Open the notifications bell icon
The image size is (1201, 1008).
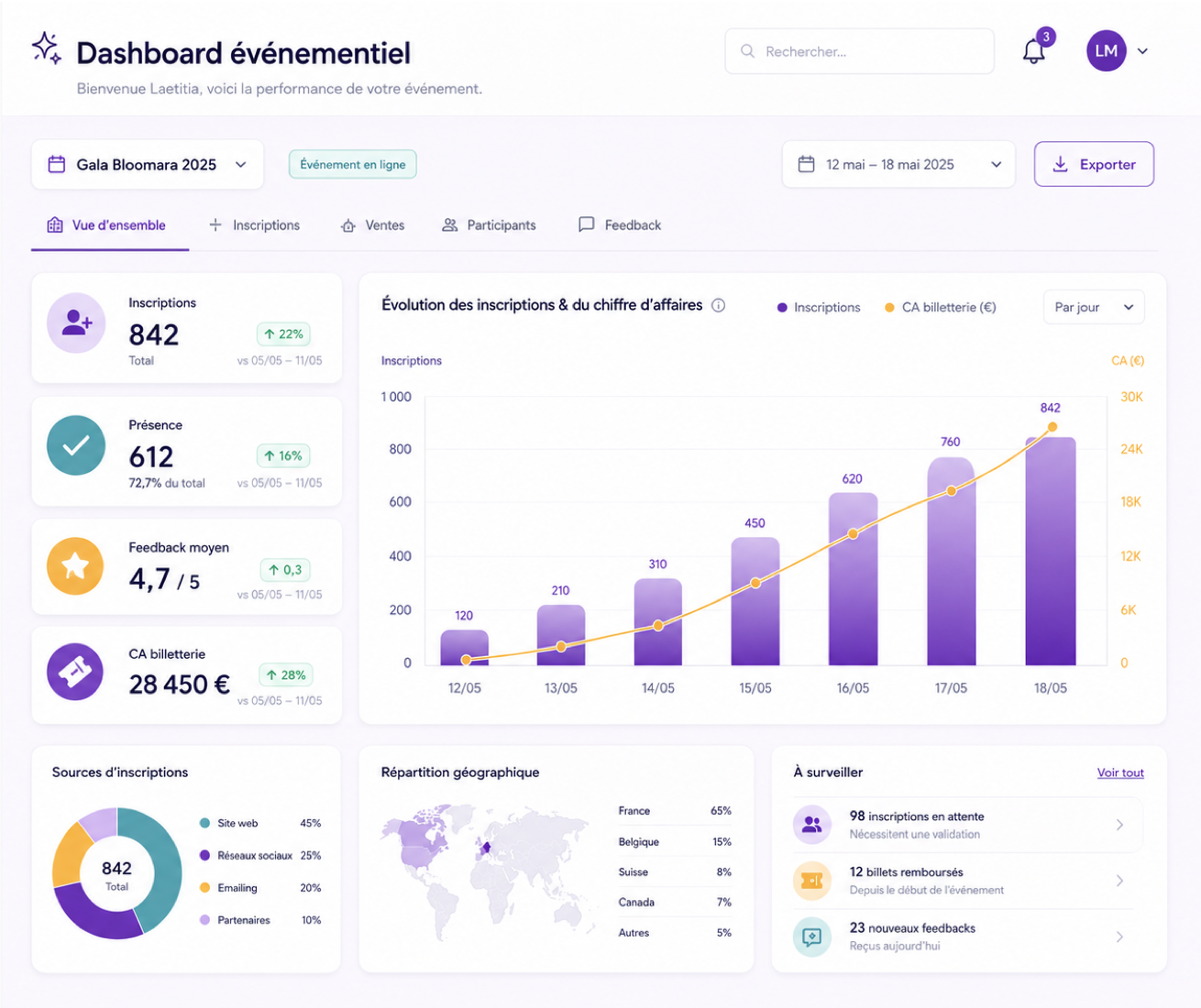click(x=1033, y=51)
